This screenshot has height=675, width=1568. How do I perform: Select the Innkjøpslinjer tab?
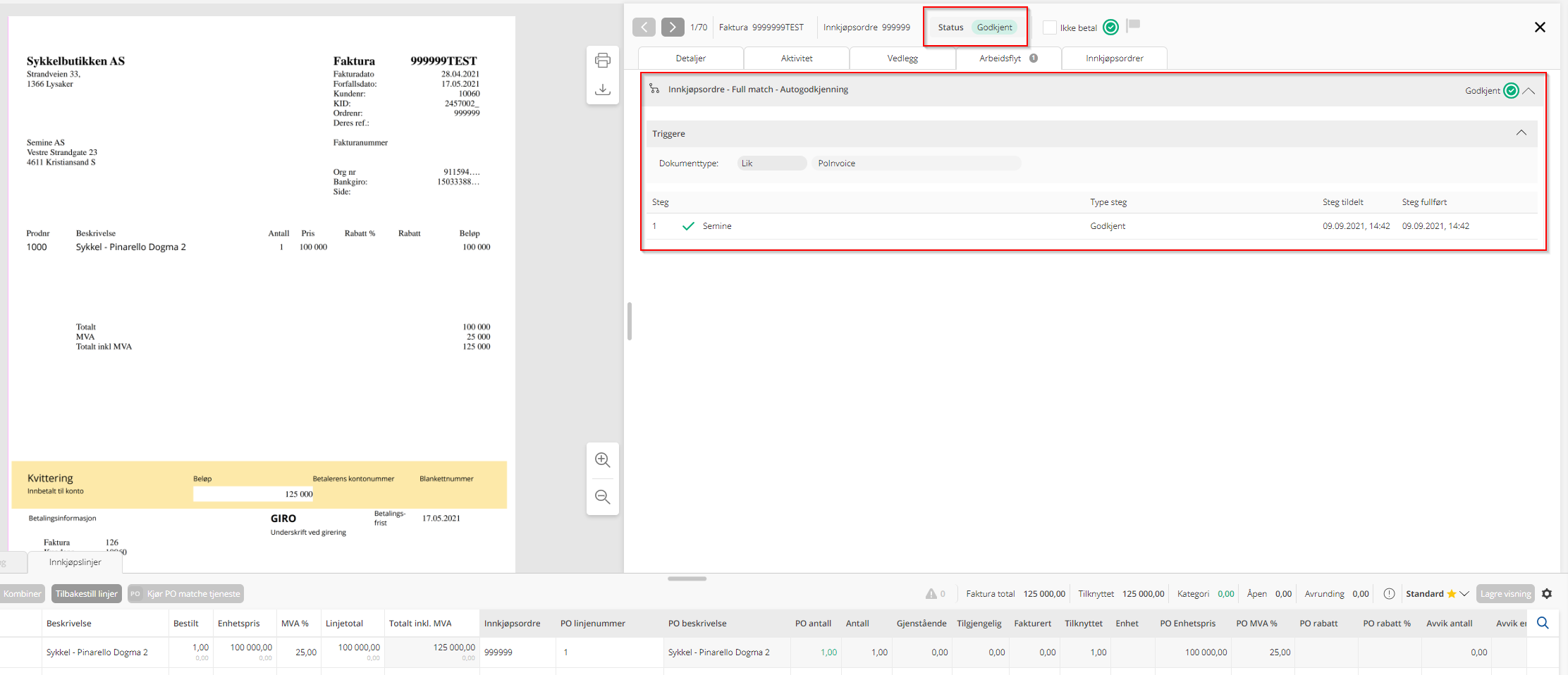point(75,562)
